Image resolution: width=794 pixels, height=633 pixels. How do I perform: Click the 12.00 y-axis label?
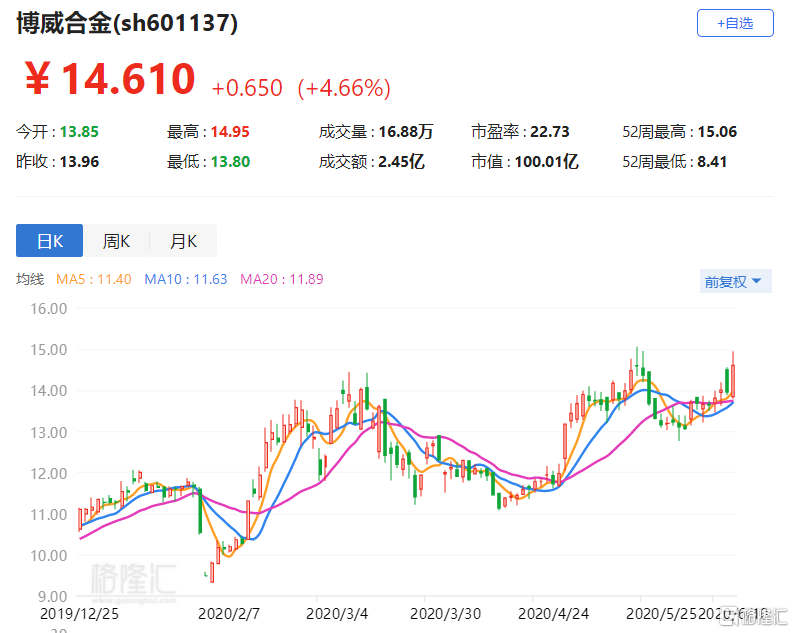(49, 473)
